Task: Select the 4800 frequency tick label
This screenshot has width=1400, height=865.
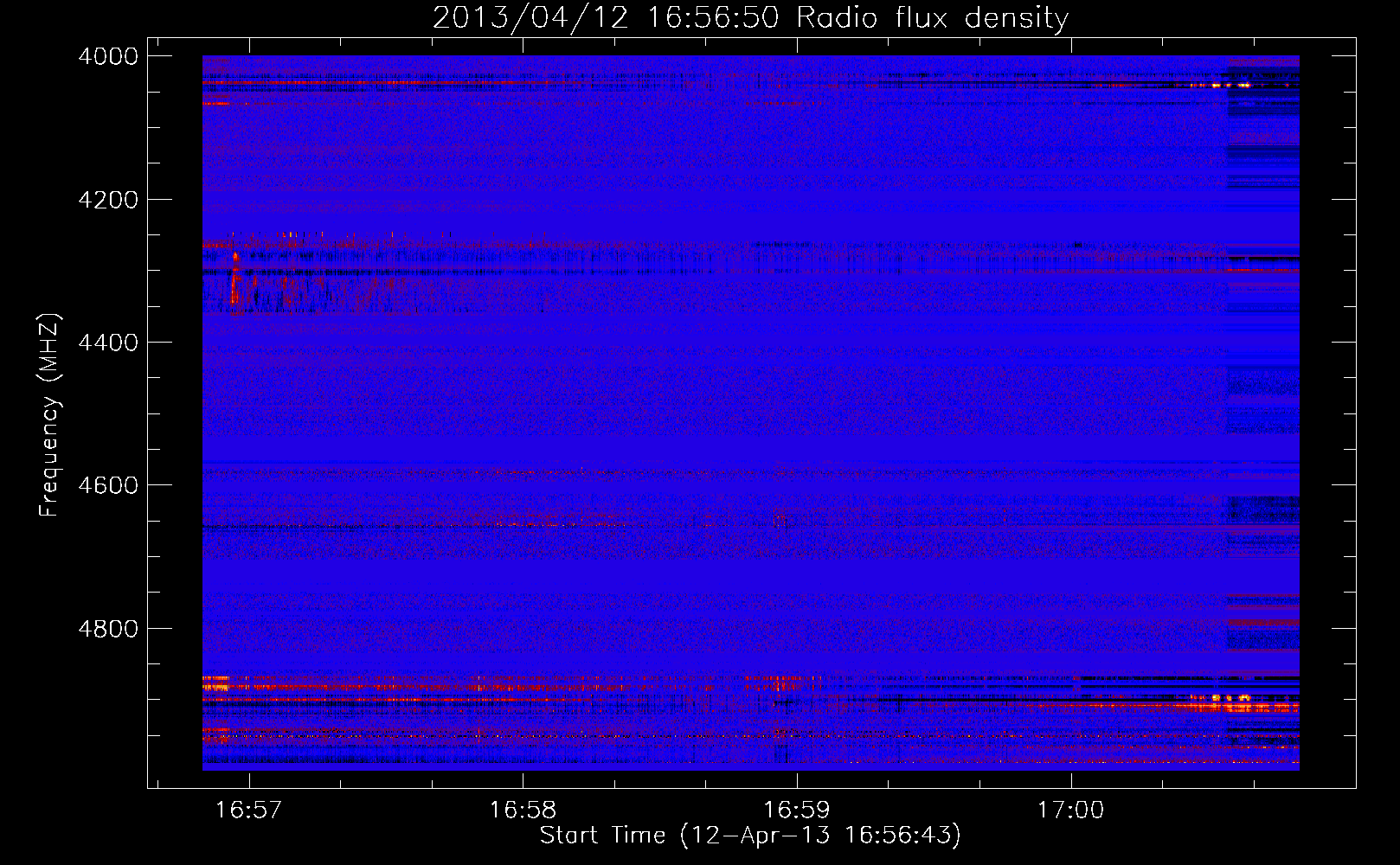Action: click(x=108, y=629)
